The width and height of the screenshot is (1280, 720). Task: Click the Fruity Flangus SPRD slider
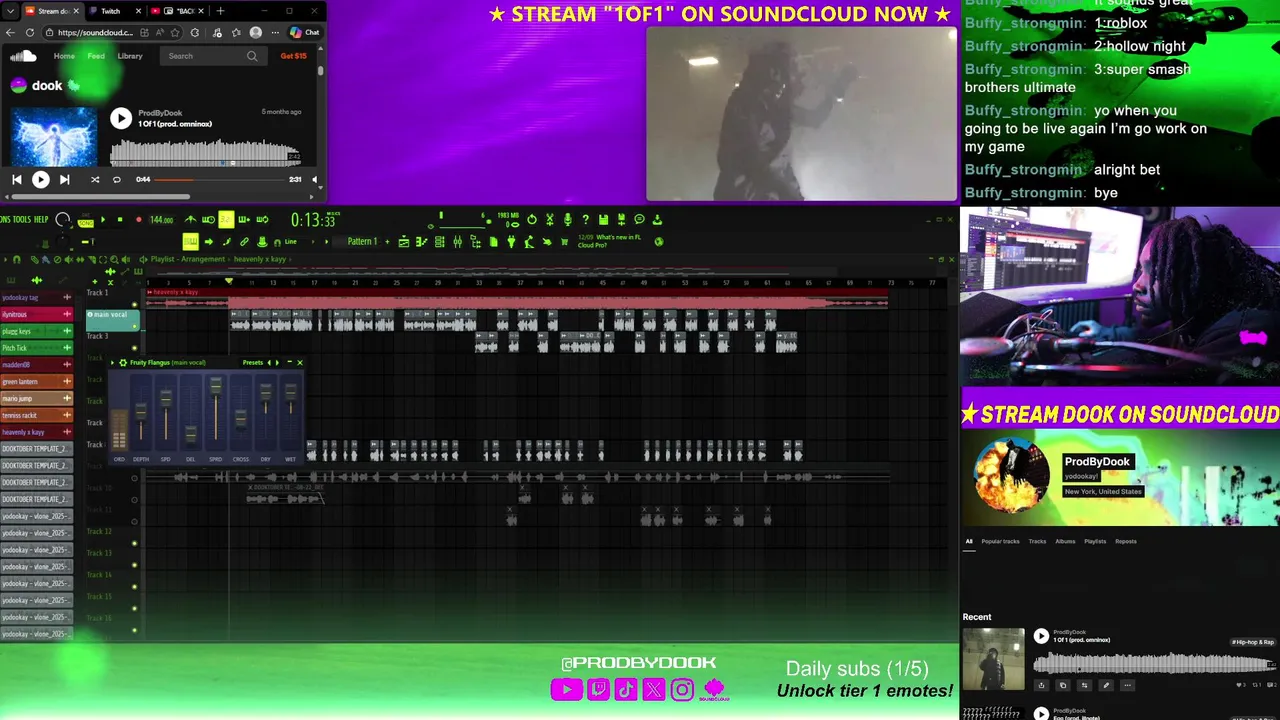(x=215, y=412)
